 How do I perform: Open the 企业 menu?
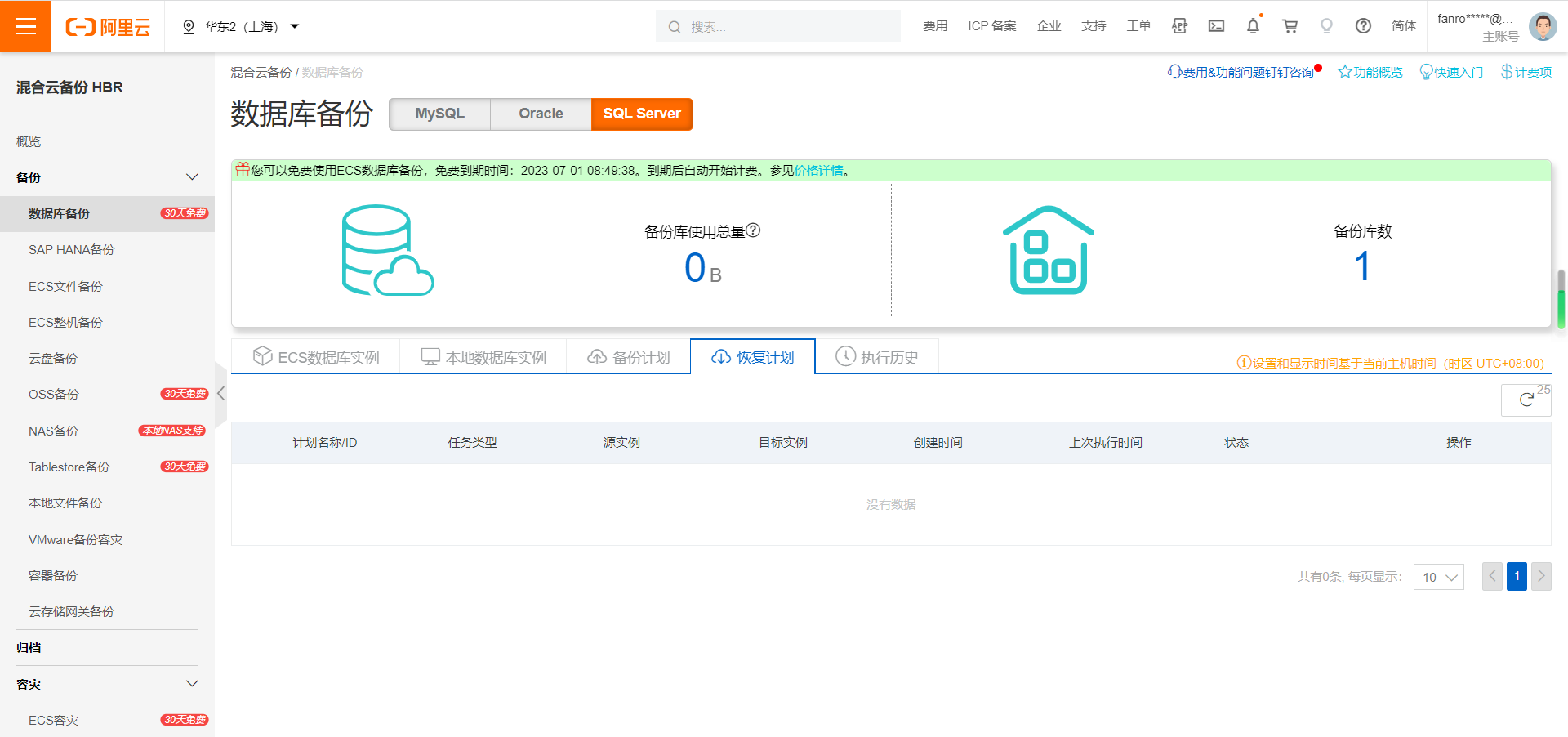point(1049,26)
